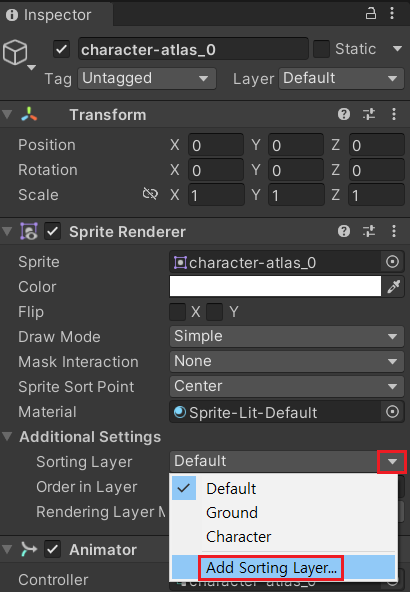Click the Inspector lock icon
The width and height of the screenshot is (410, 592).
(x=371, y=14)
